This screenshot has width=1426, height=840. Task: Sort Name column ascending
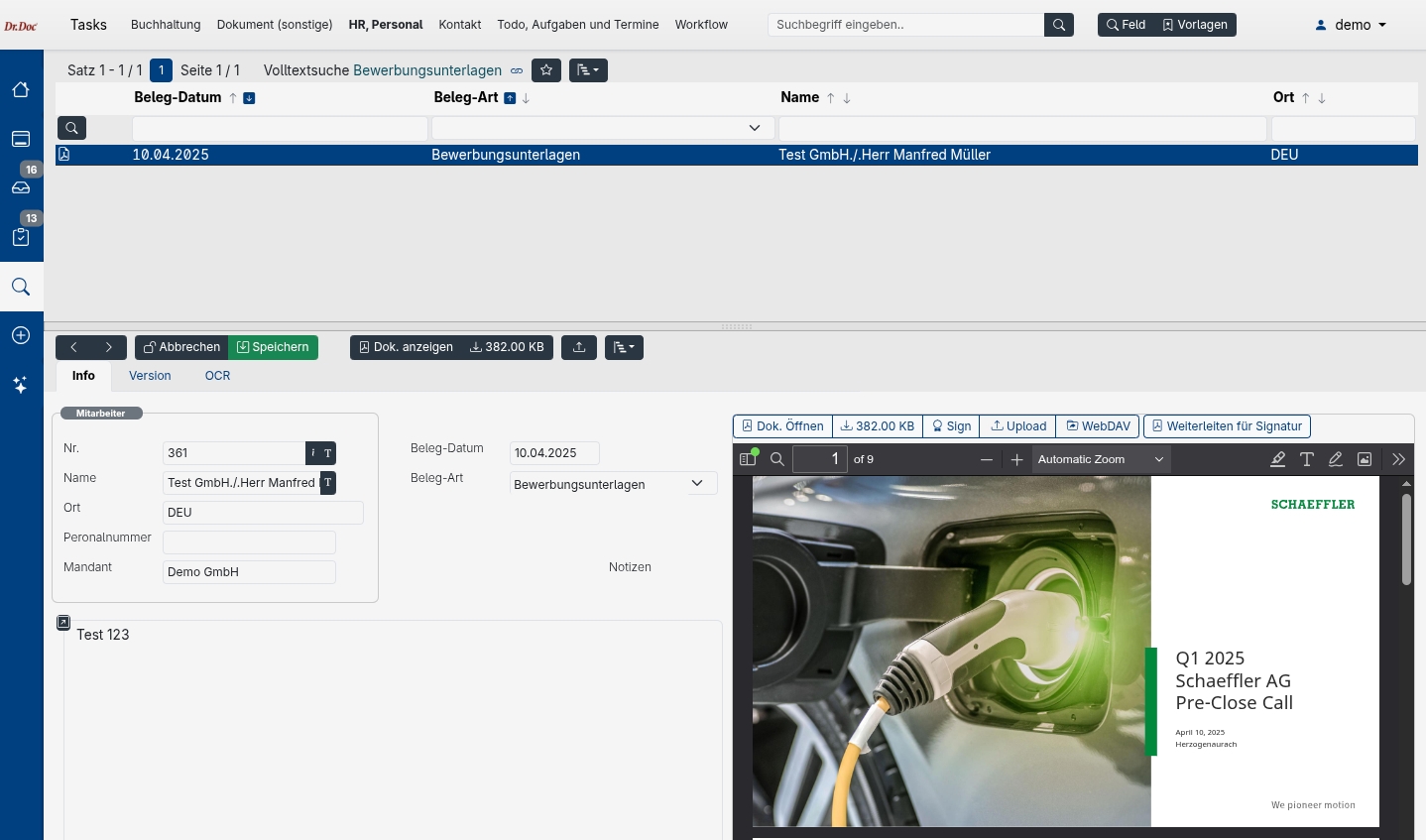(x=831, y=98)
